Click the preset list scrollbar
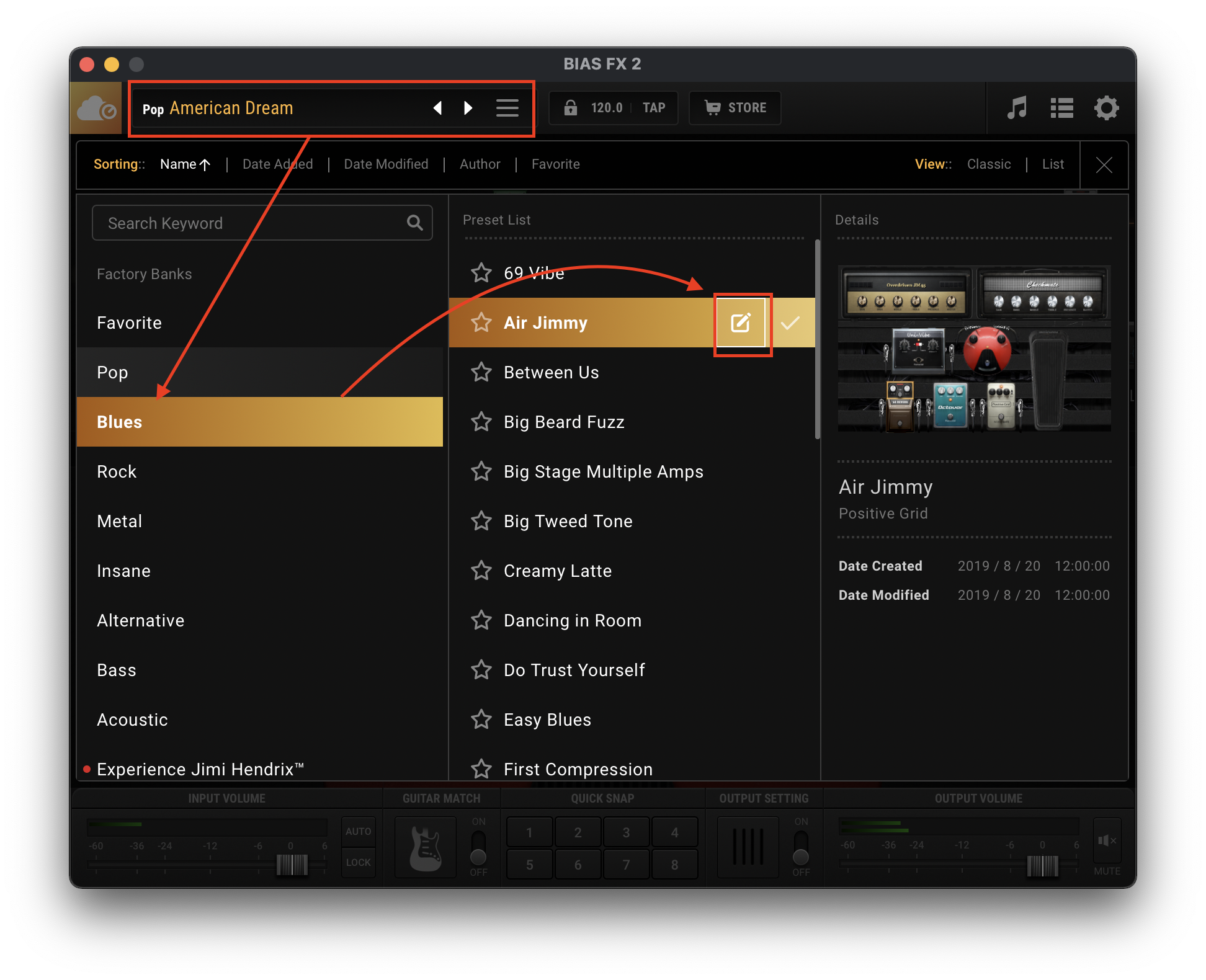 click(x=818, y=340)
